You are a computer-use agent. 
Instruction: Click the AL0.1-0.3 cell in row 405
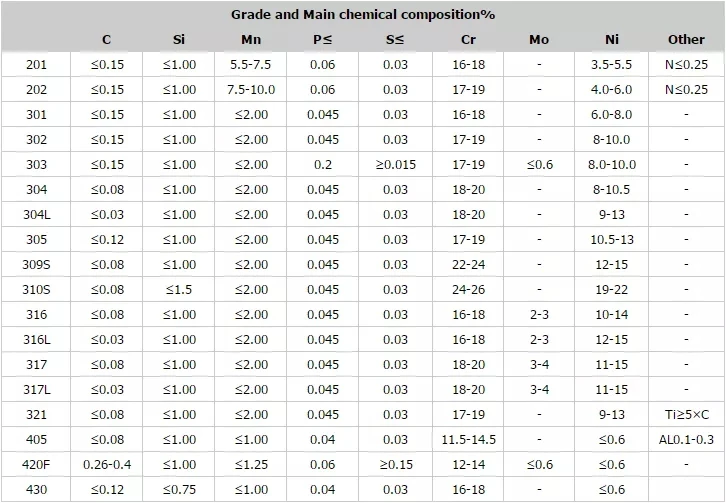click(x=686, y=440)
